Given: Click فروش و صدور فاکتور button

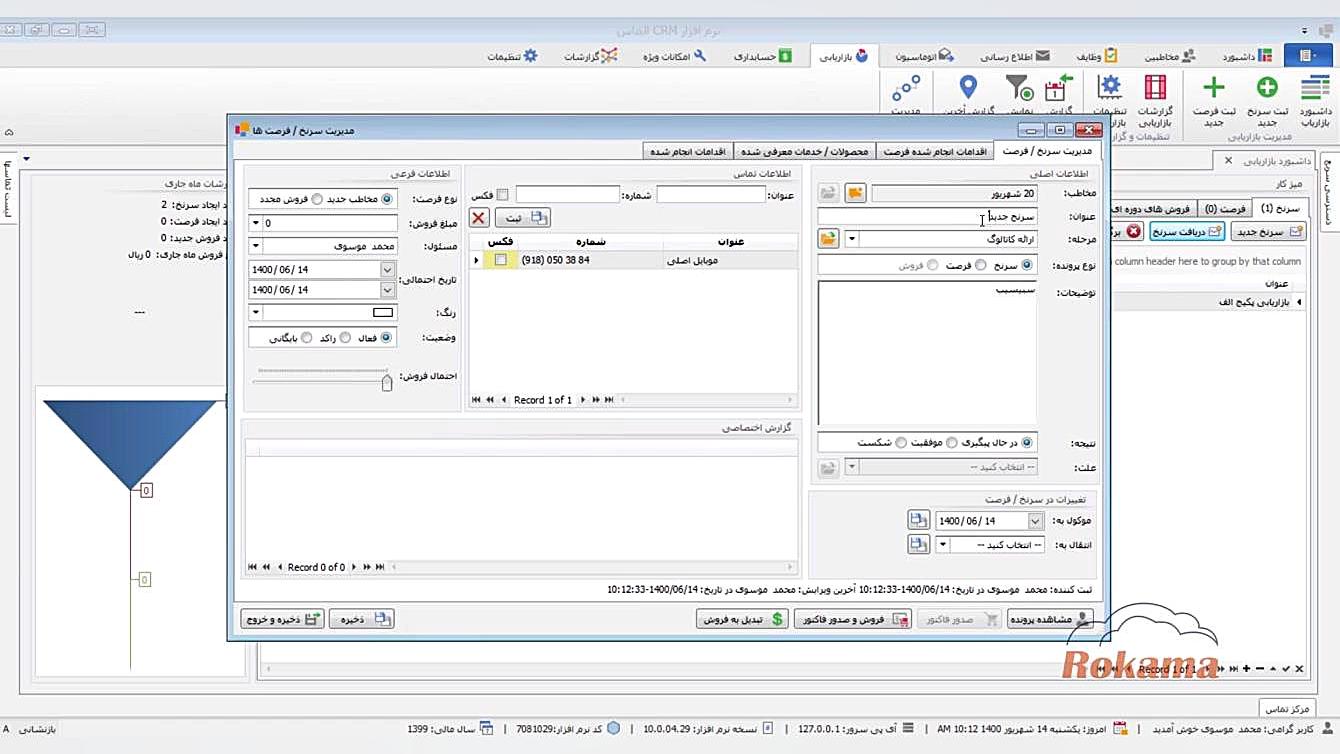Looking at the screenshot, I should coord(853,619).
